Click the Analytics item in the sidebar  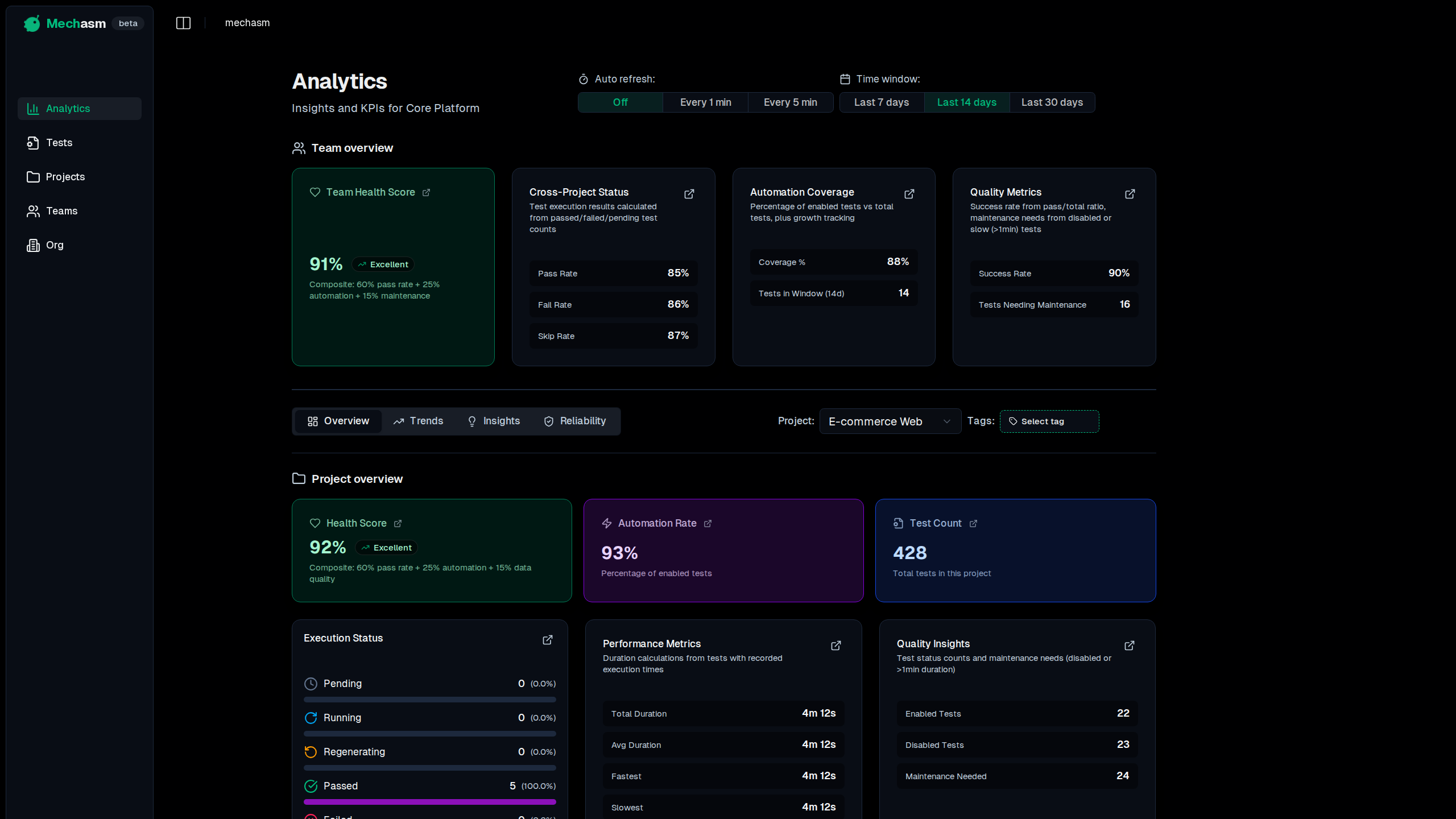click(68, 109)
